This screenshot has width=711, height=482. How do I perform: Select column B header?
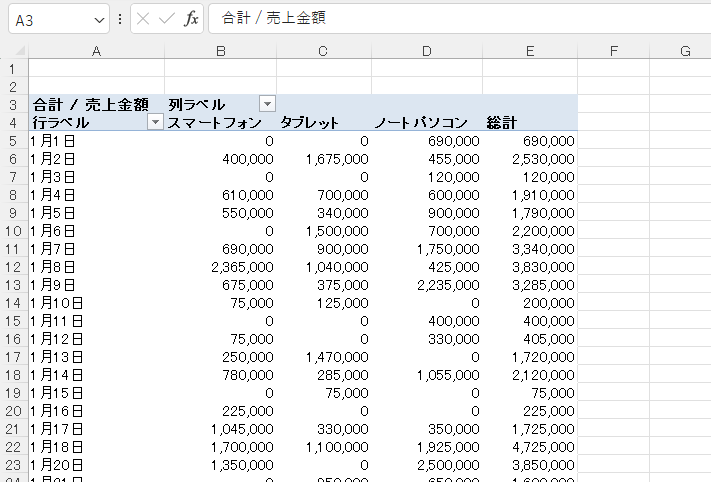(x=220, y=51)
